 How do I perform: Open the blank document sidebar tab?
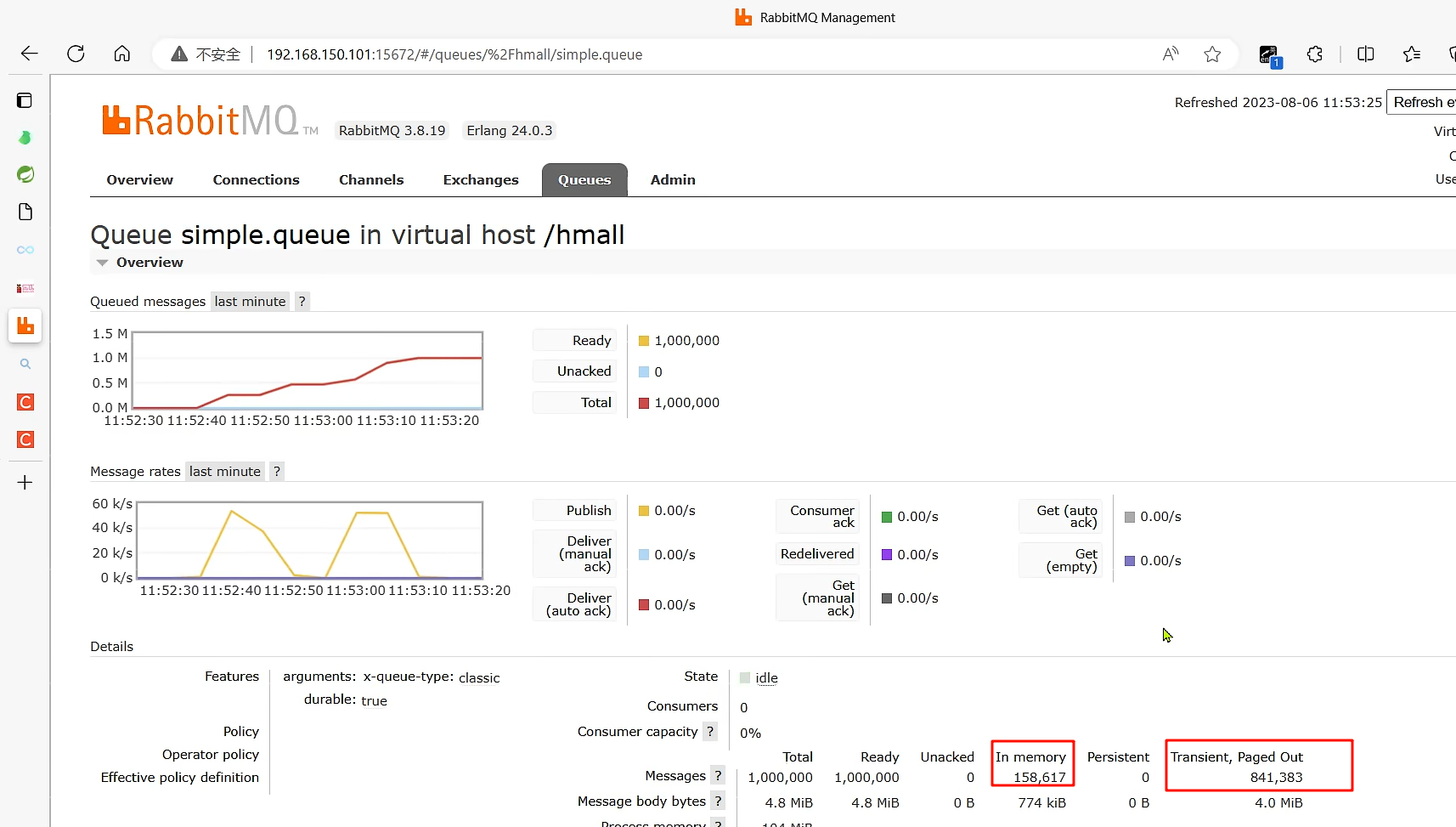point(25,212)
